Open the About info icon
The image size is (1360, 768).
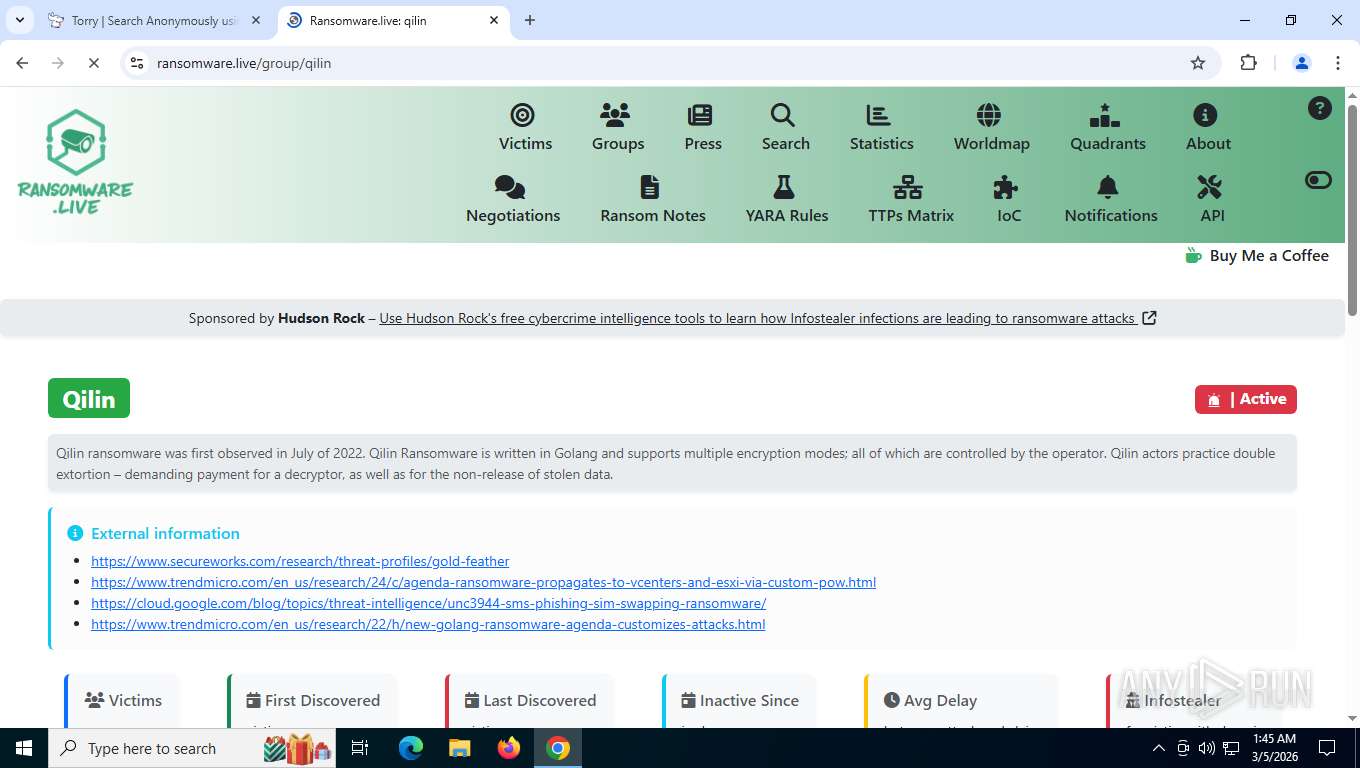[1205, 115]
